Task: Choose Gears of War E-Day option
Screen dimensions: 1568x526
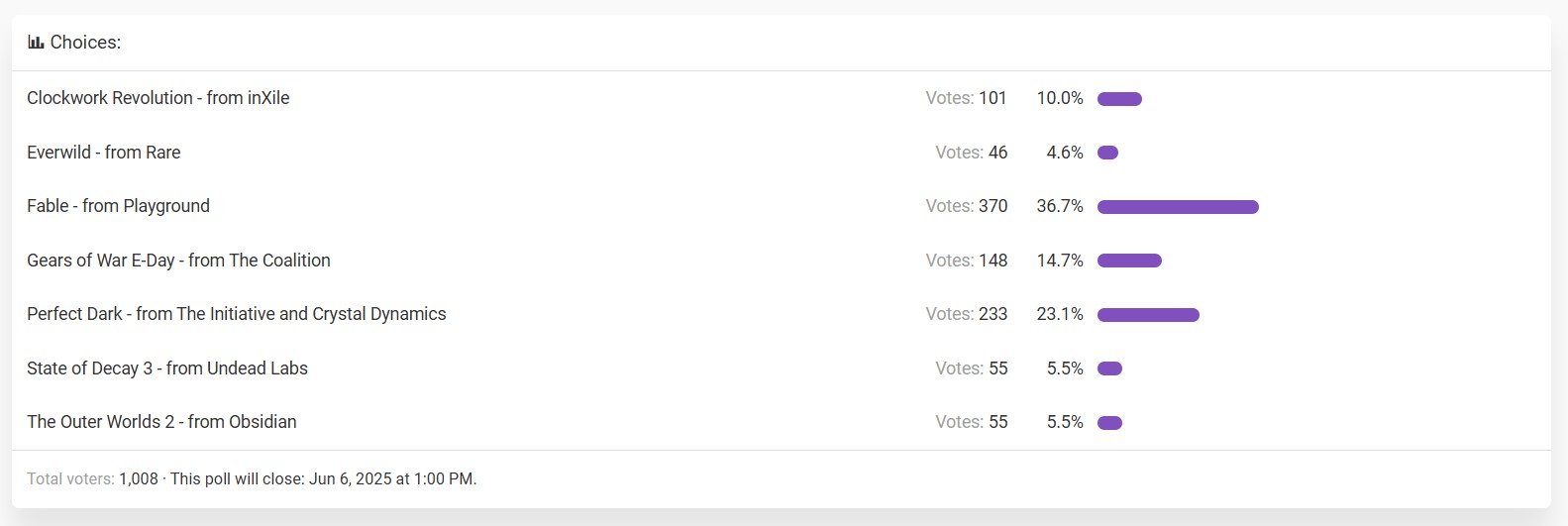Action: (x=179, y=261)
